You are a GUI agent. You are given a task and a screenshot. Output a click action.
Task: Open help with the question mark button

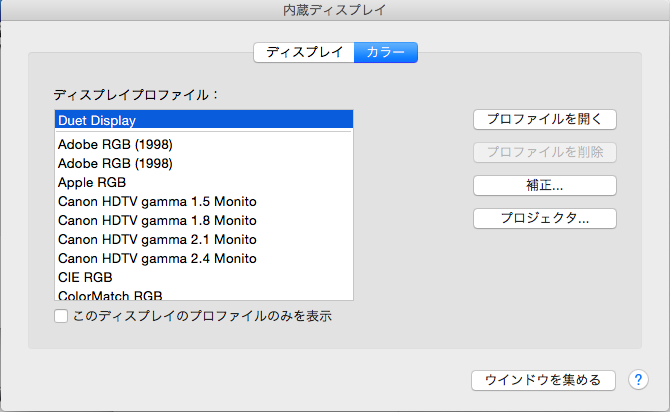click(x=638, y=380)
